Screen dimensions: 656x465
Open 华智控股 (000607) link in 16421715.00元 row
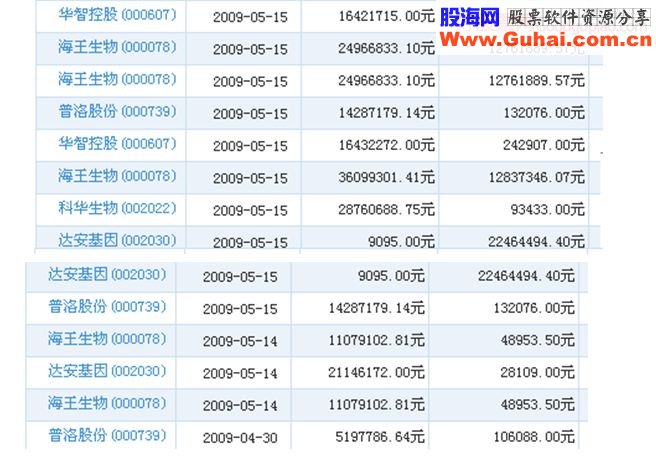(x=117, y=15)
